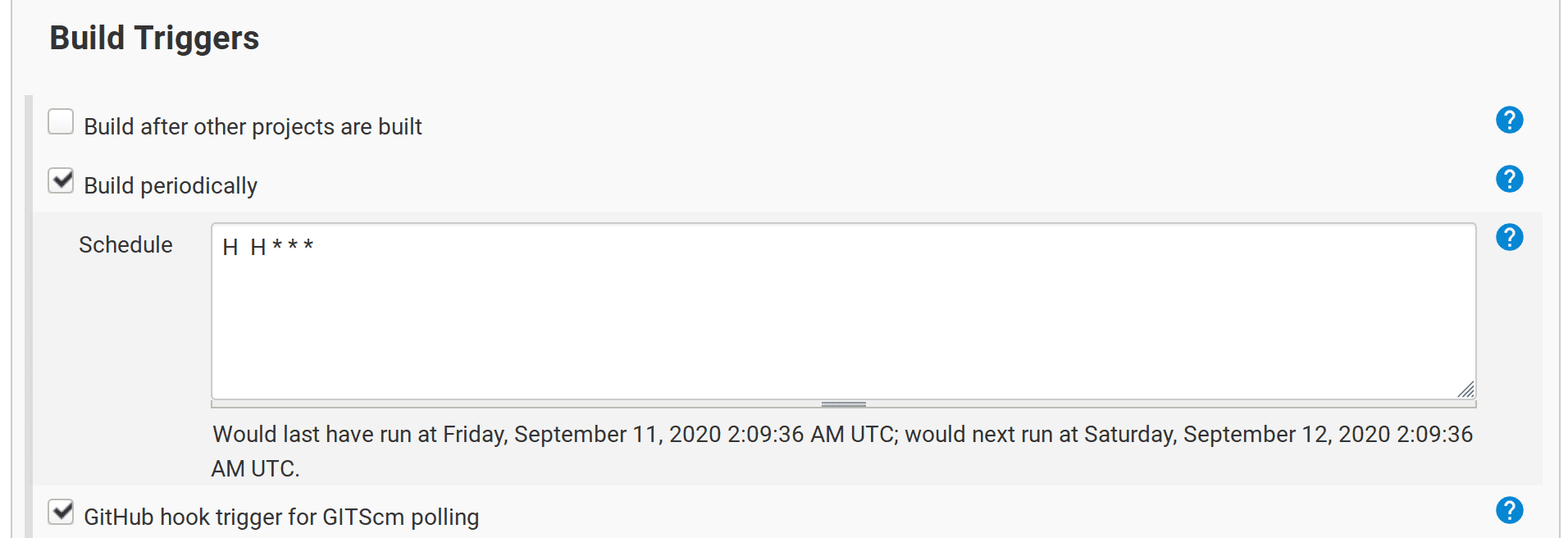Show help for Build periodically option
Viewport: 1568px width, 538px height.
[x=1509, y=179]
